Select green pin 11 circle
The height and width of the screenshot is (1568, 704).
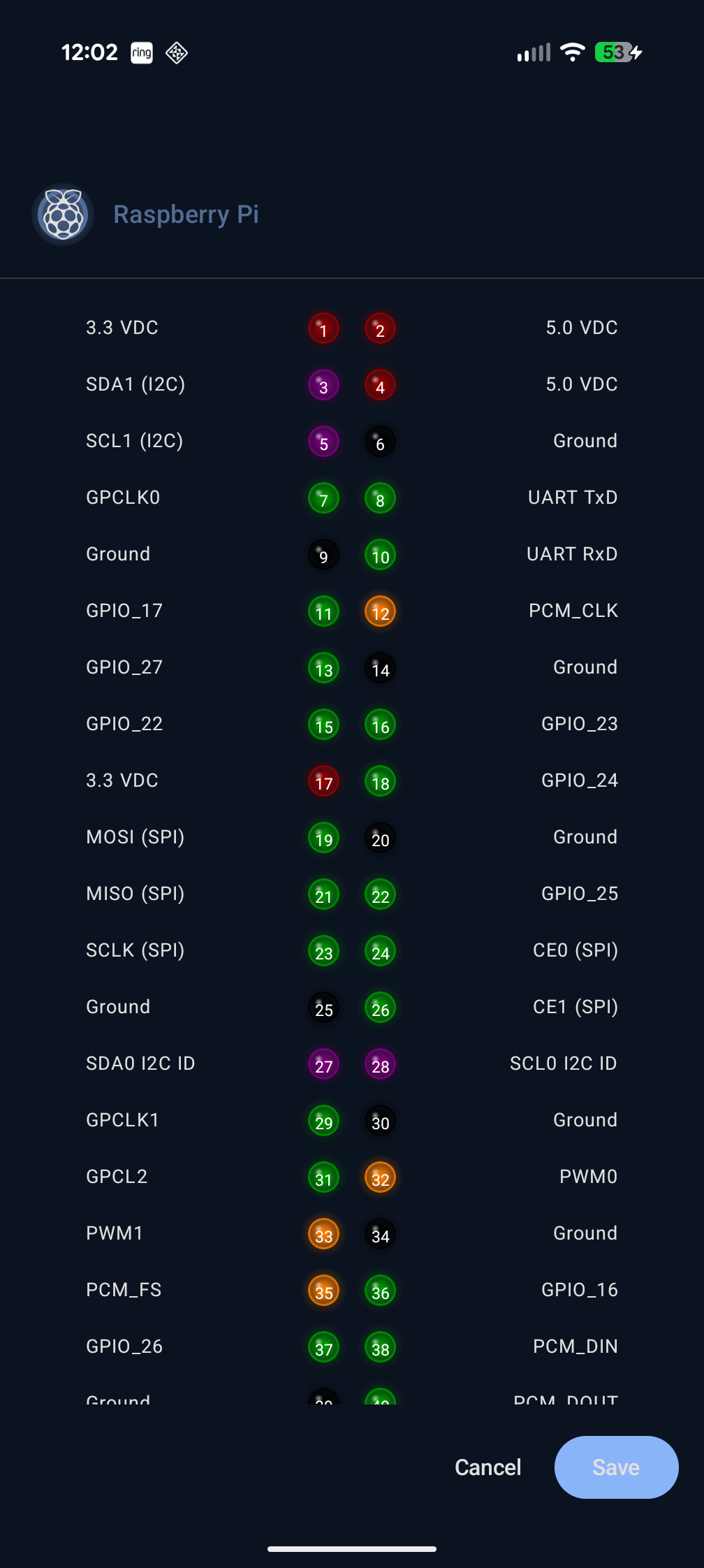point(323,611)
